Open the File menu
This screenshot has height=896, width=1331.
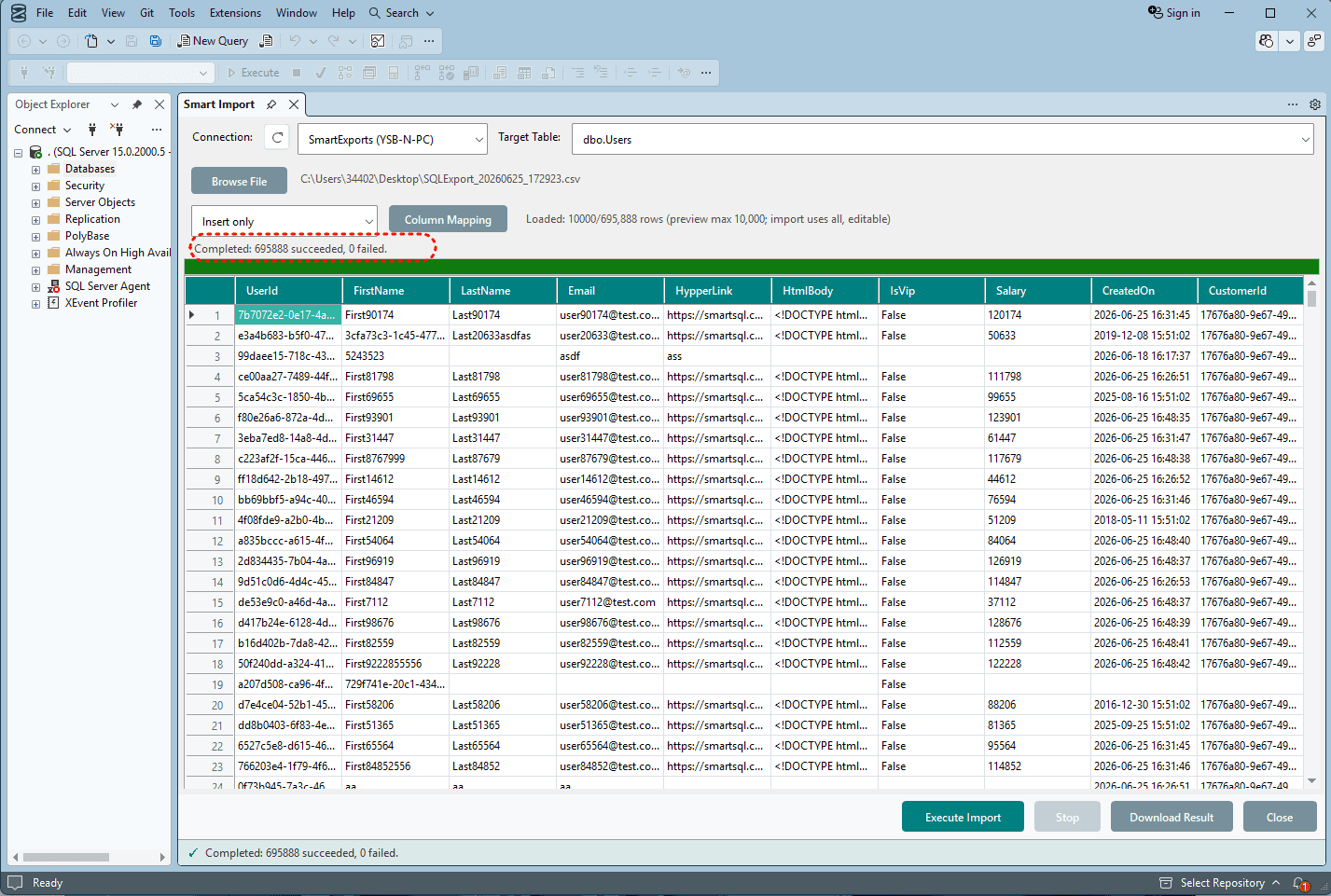coord(45,13)
